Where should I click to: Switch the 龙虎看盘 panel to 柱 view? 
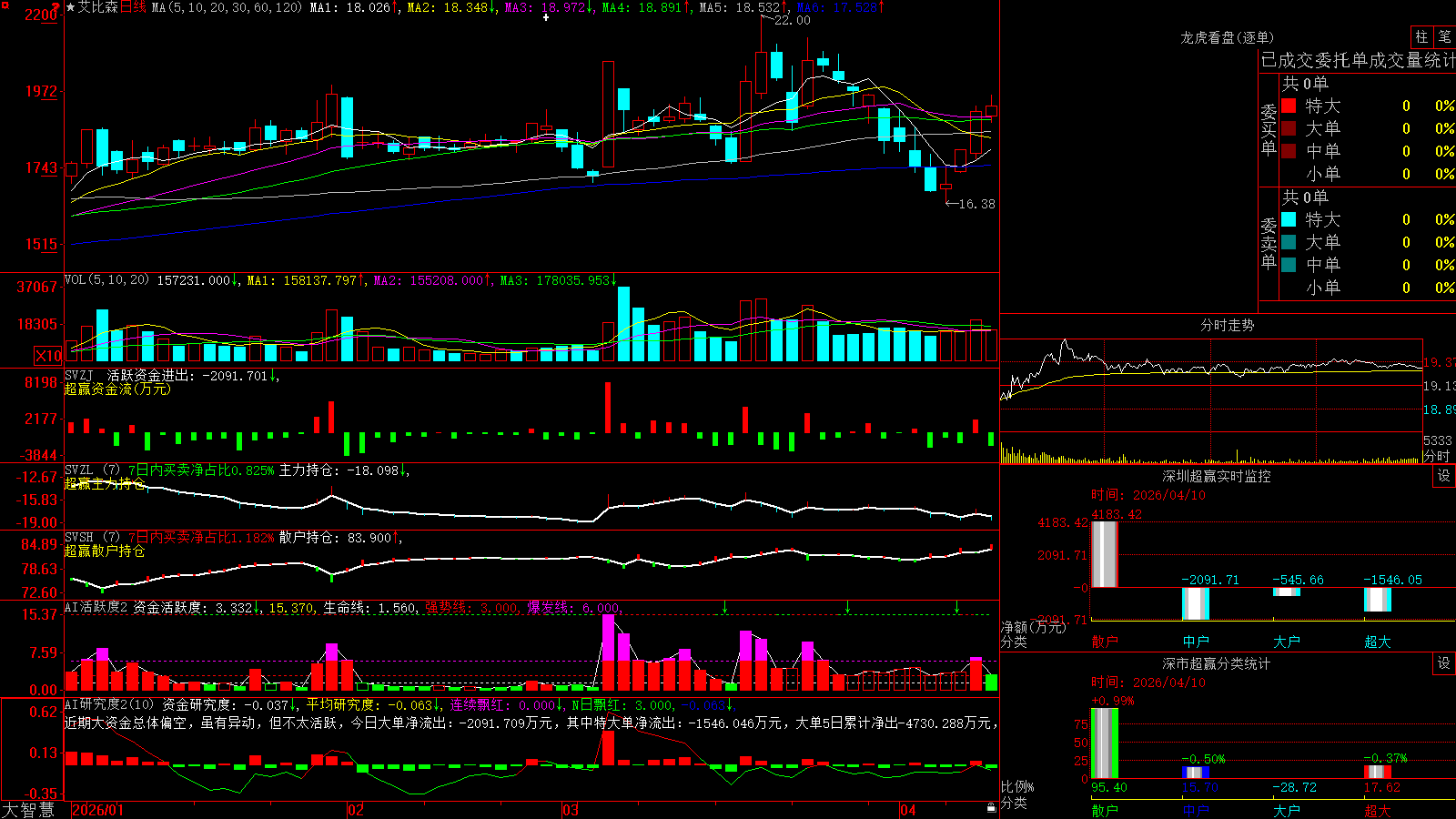(x=1421, y=36)
